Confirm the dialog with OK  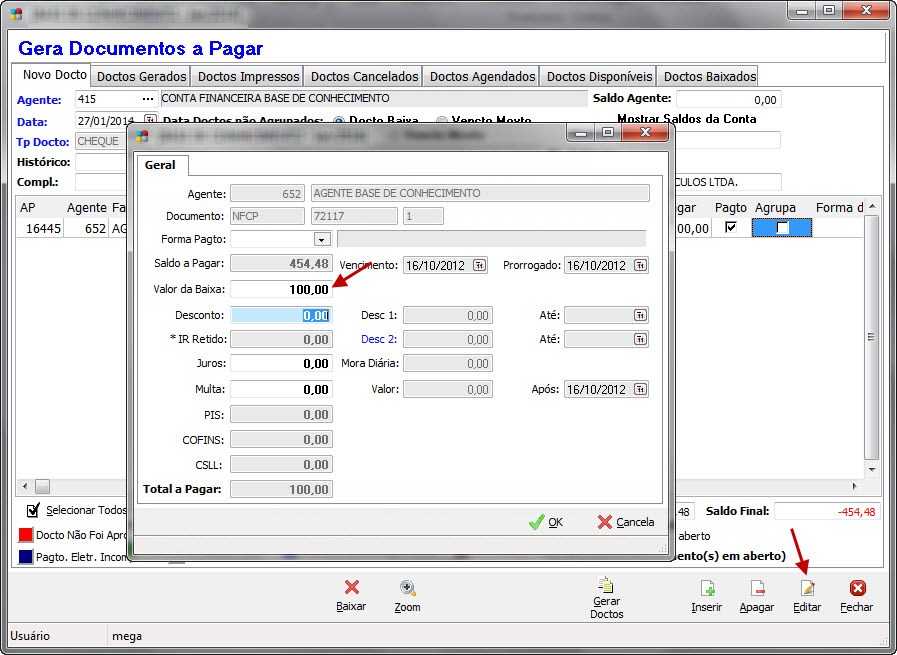(x=546, y=522)
